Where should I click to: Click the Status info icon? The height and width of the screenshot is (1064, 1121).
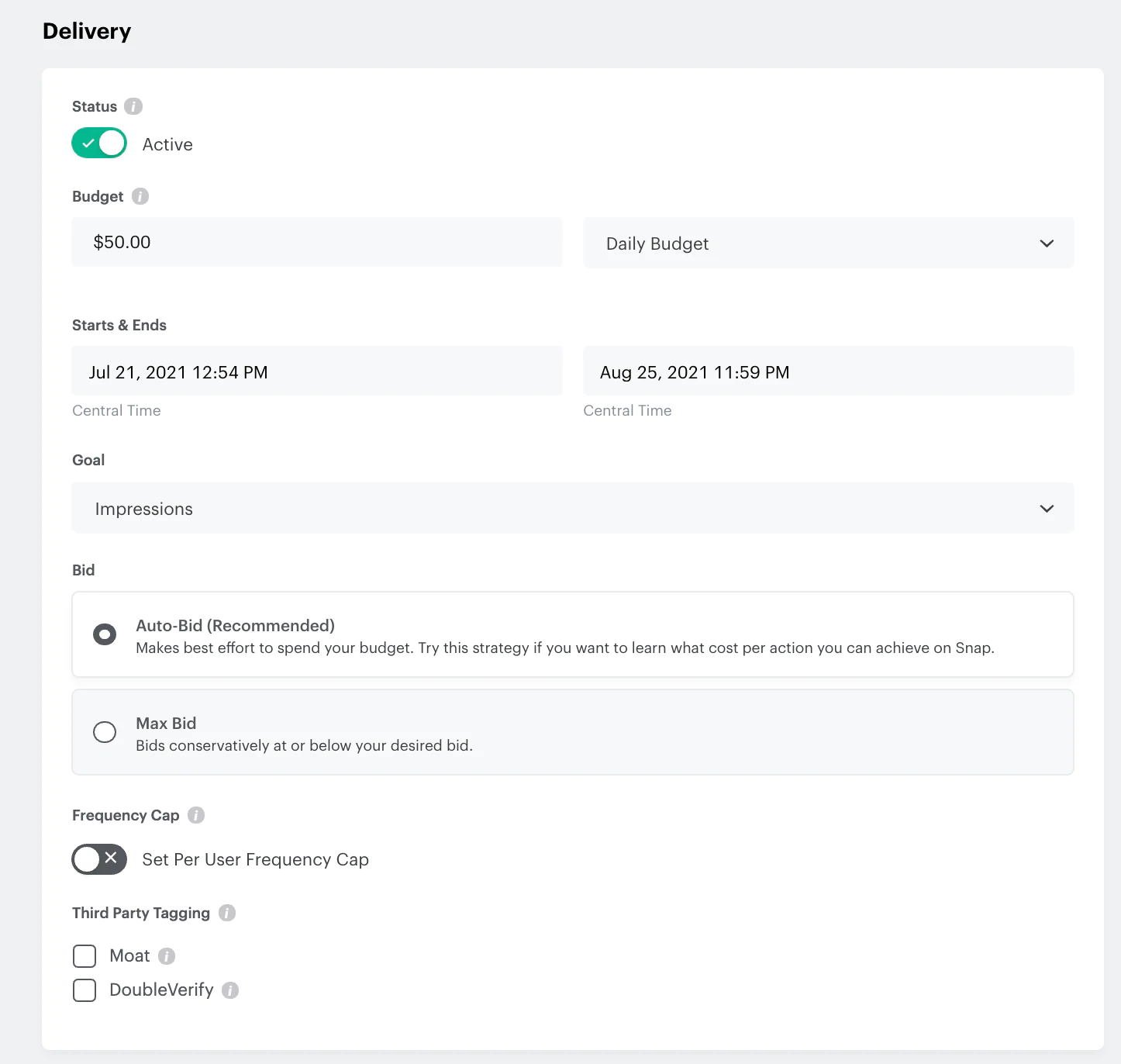pos(133,106)
